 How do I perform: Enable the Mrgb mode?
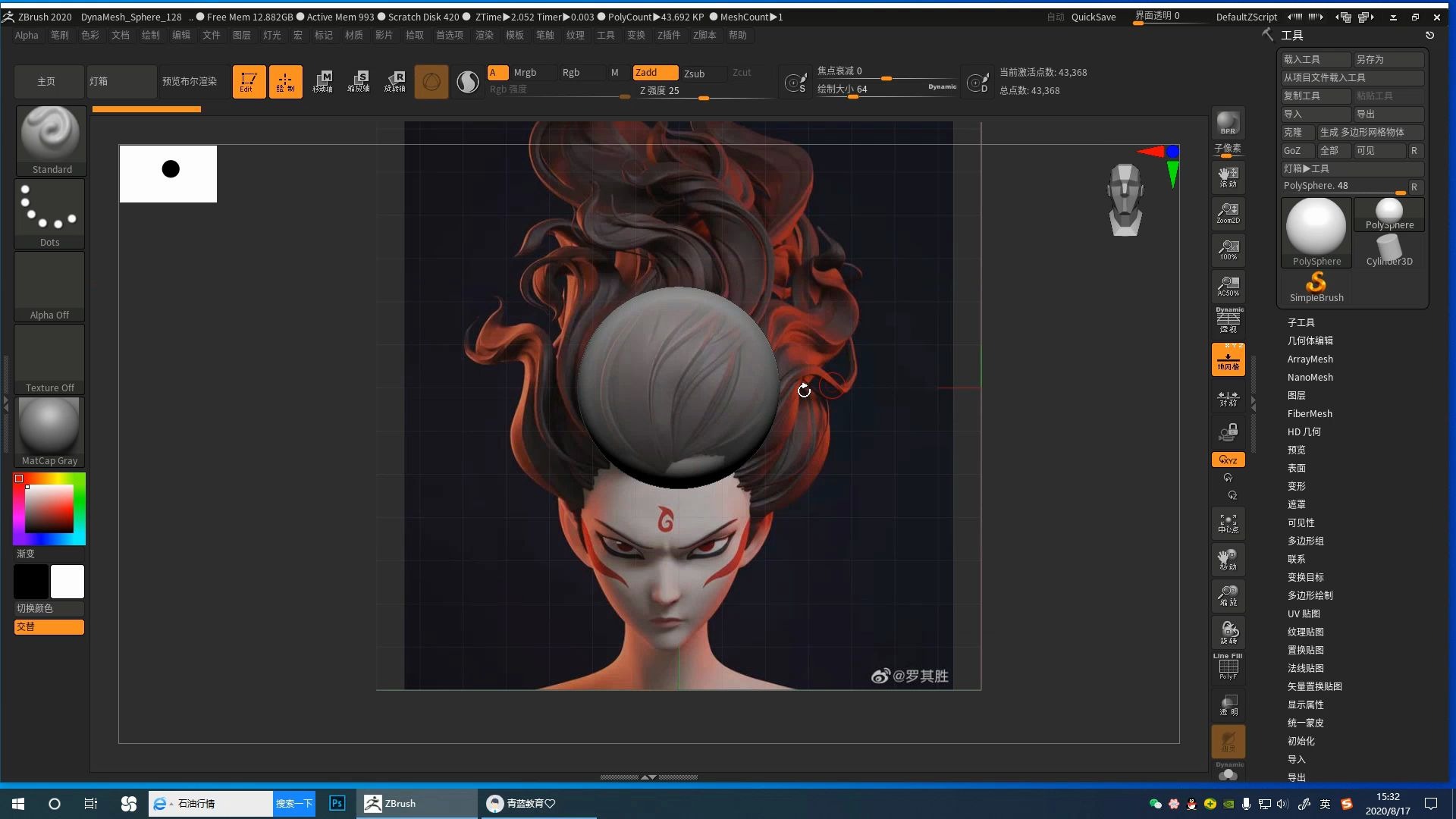pyautogui.click(x=525, y=73)
